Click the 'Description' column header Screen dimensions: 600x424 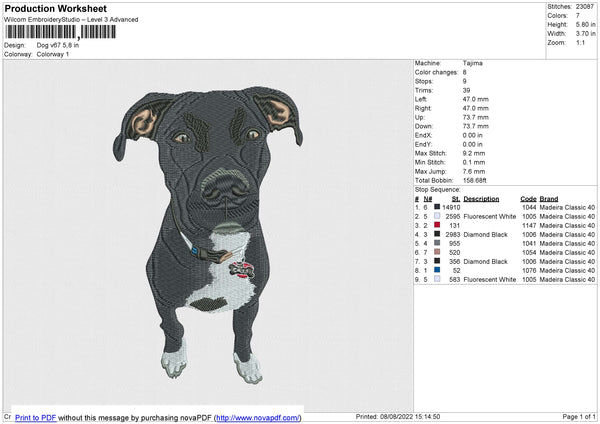(481, 199)
